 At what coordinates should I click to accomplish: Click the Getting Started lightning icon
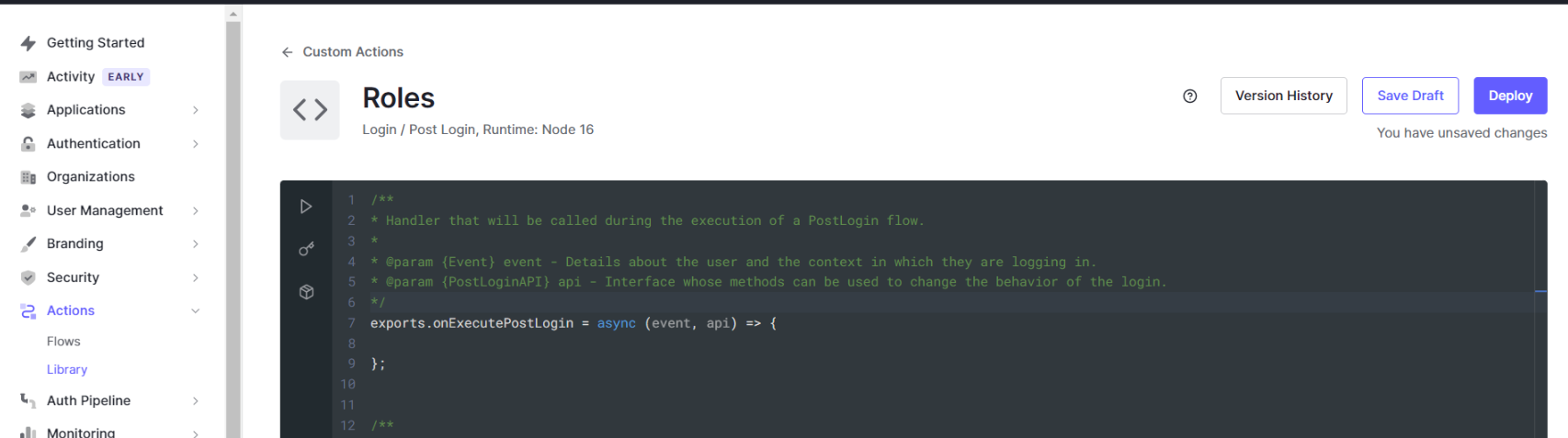28,43
